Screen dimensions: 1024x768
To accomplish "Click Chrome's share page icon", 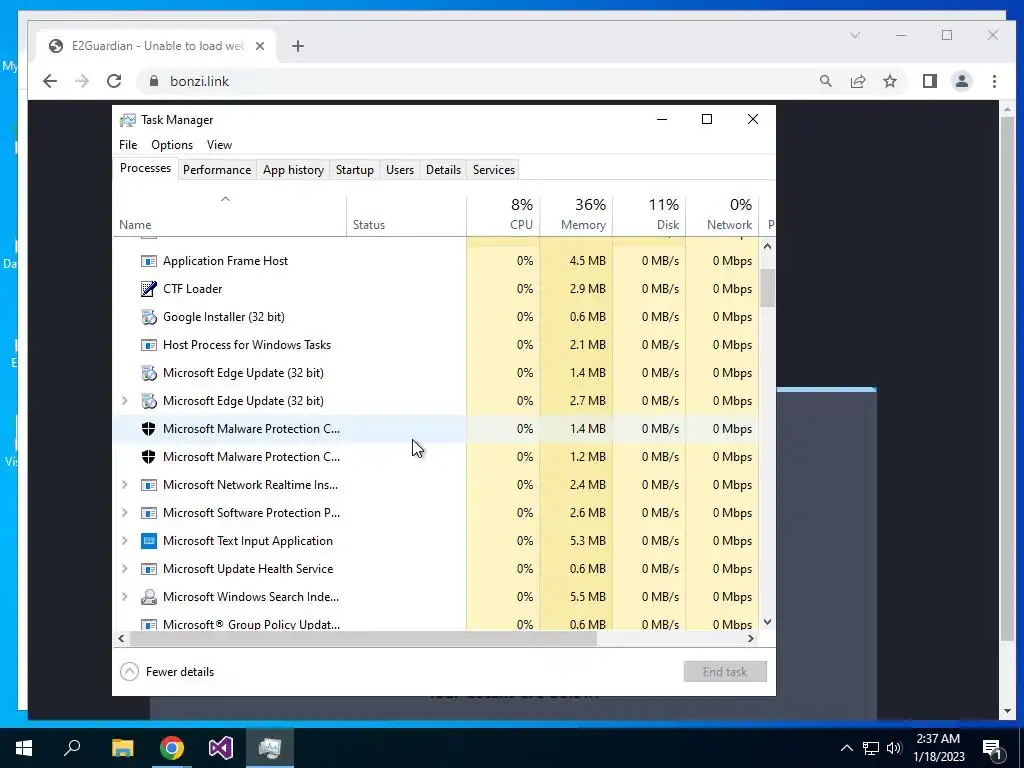I will (x=857, y=81).
